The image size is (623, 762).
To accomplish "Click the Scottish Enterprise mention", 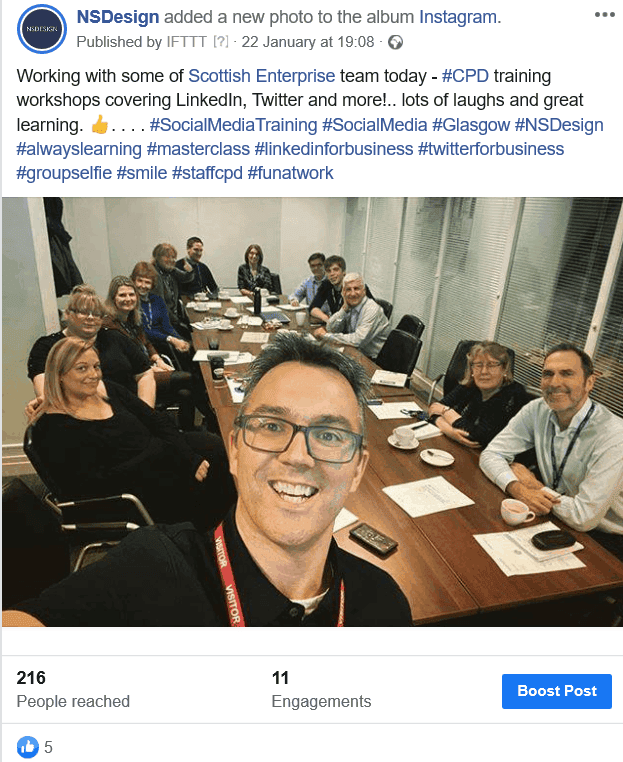I will 261,76.
